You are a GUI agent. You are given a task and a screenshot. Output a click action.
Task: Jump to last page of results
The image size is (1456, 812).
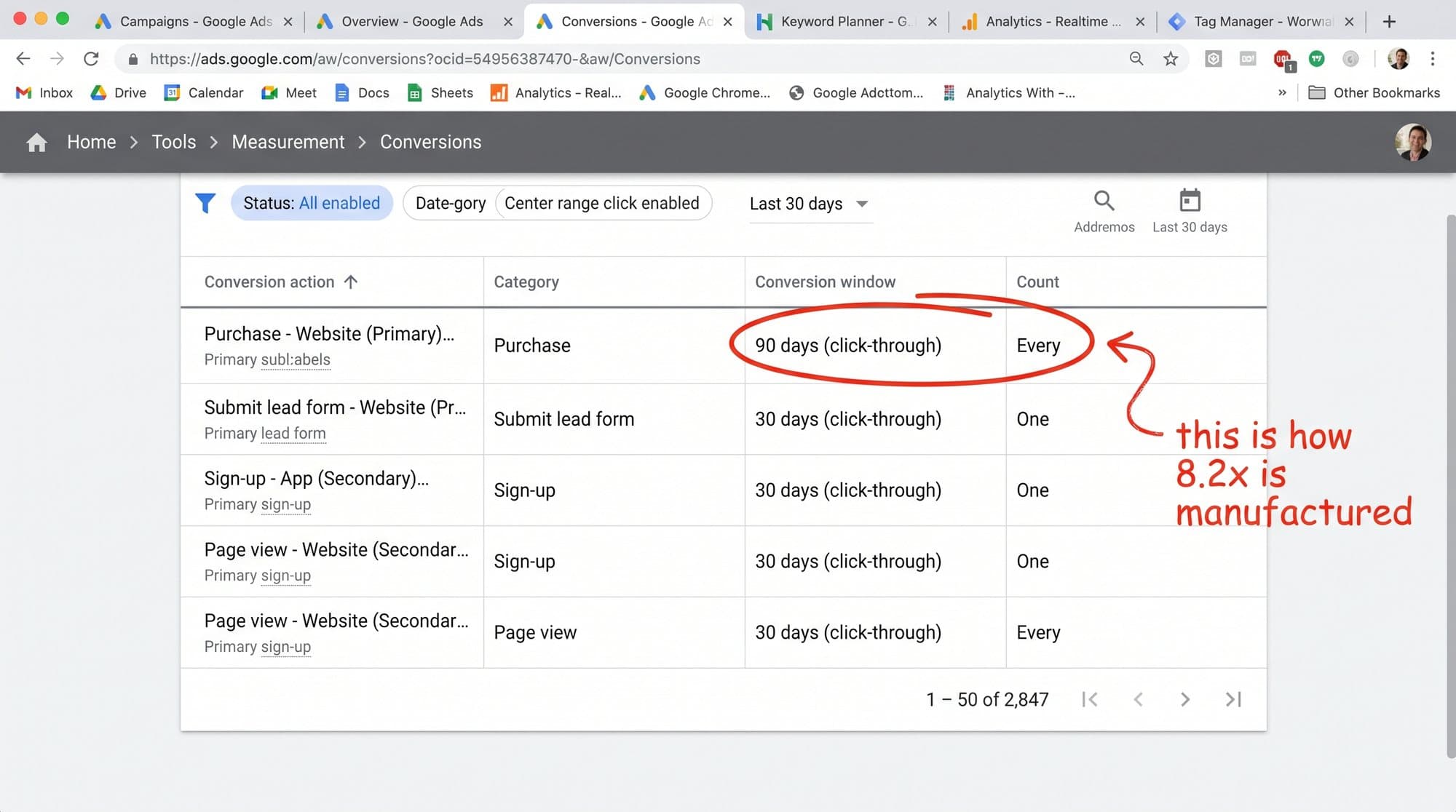[1233, 699]
